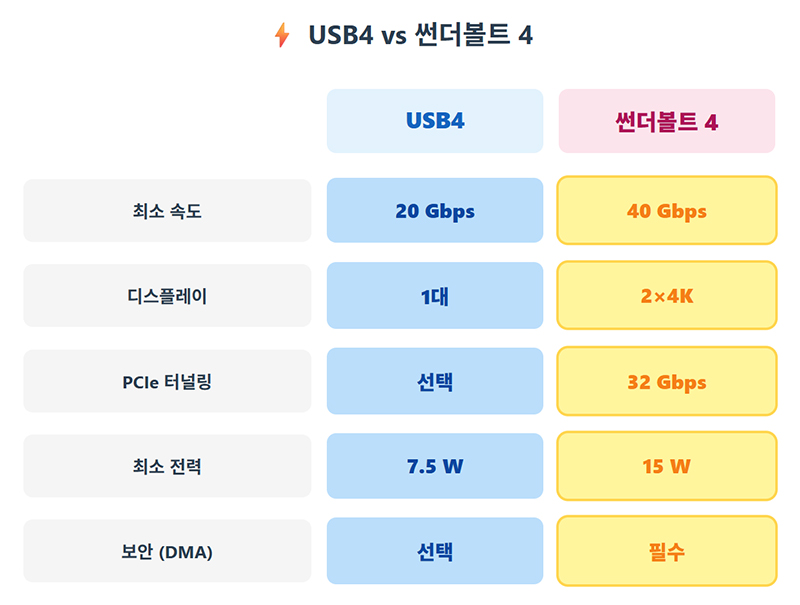
Task: Select the 썬더볼트 4 column header
Action: pyautogui.click(x=667, y=121)
